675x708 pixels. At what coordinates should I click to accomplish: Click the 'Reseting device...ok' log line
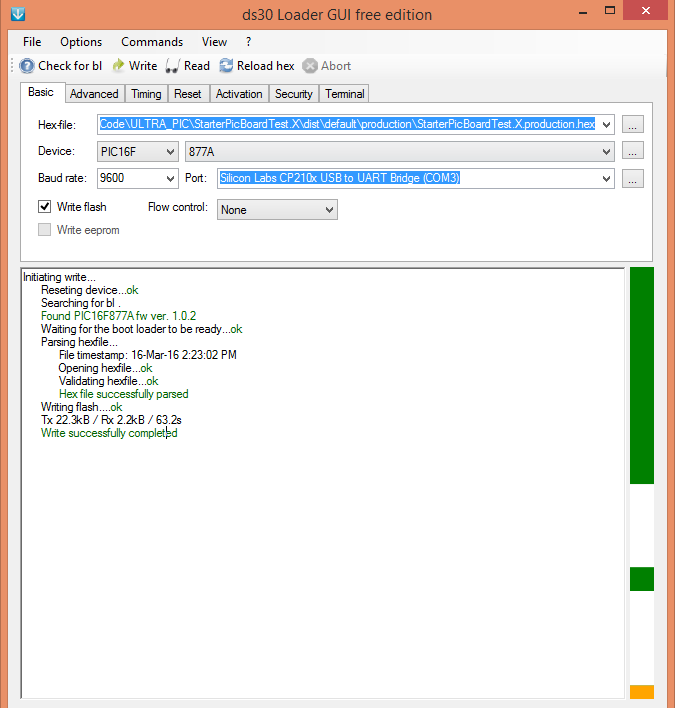90,290
